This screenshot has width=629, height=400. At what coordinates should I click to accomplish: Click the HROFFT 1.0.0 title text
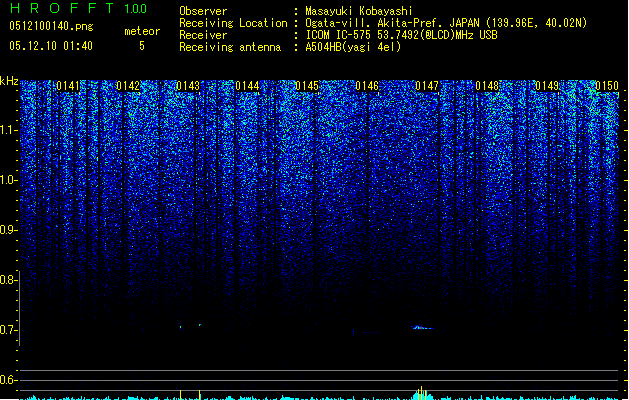point(79,8)
